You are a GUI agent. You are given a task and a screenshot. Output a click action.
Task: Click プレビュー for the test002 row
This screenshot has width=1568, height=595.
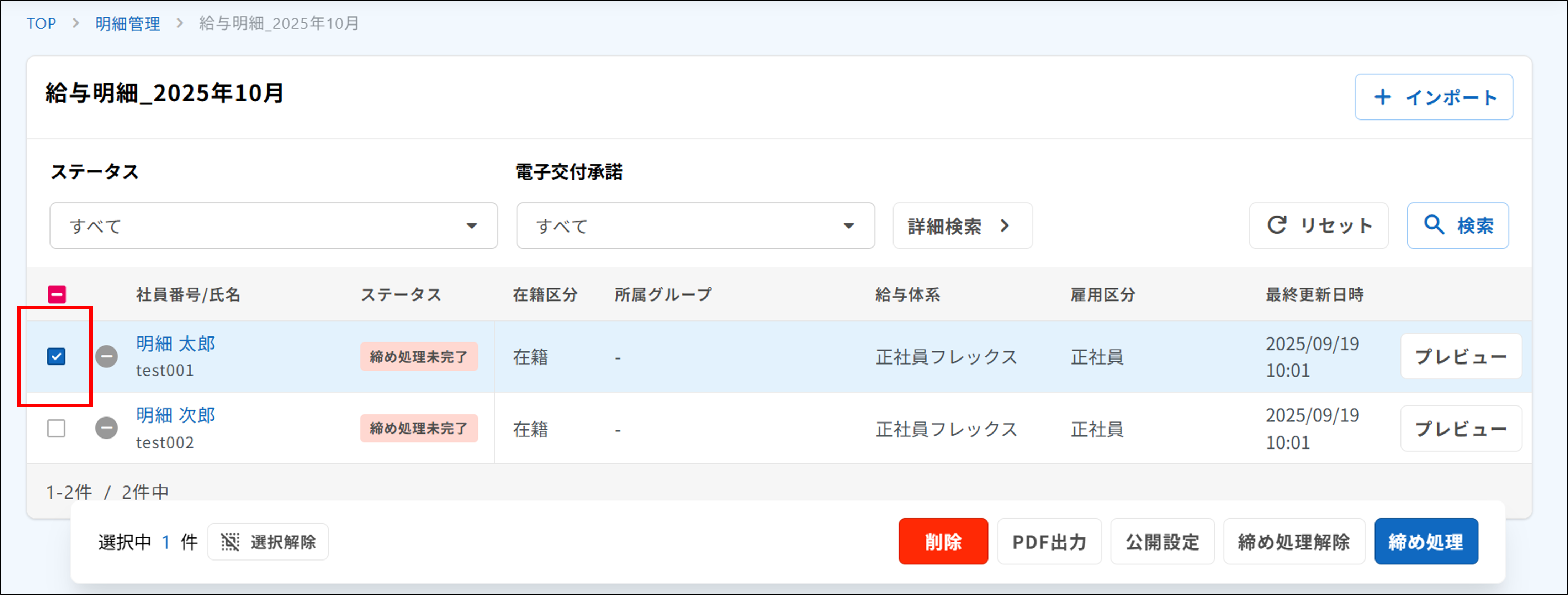1461,428
